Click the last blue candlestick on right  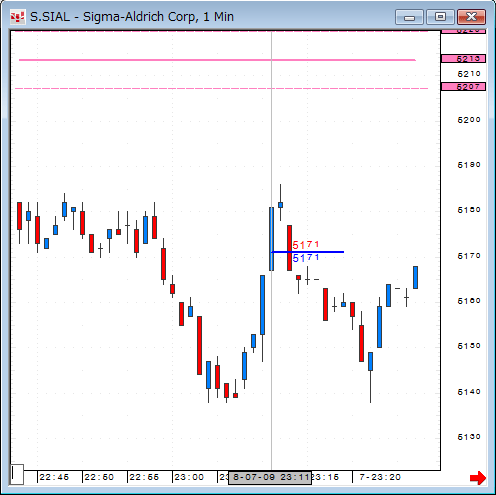click(415, 277)
